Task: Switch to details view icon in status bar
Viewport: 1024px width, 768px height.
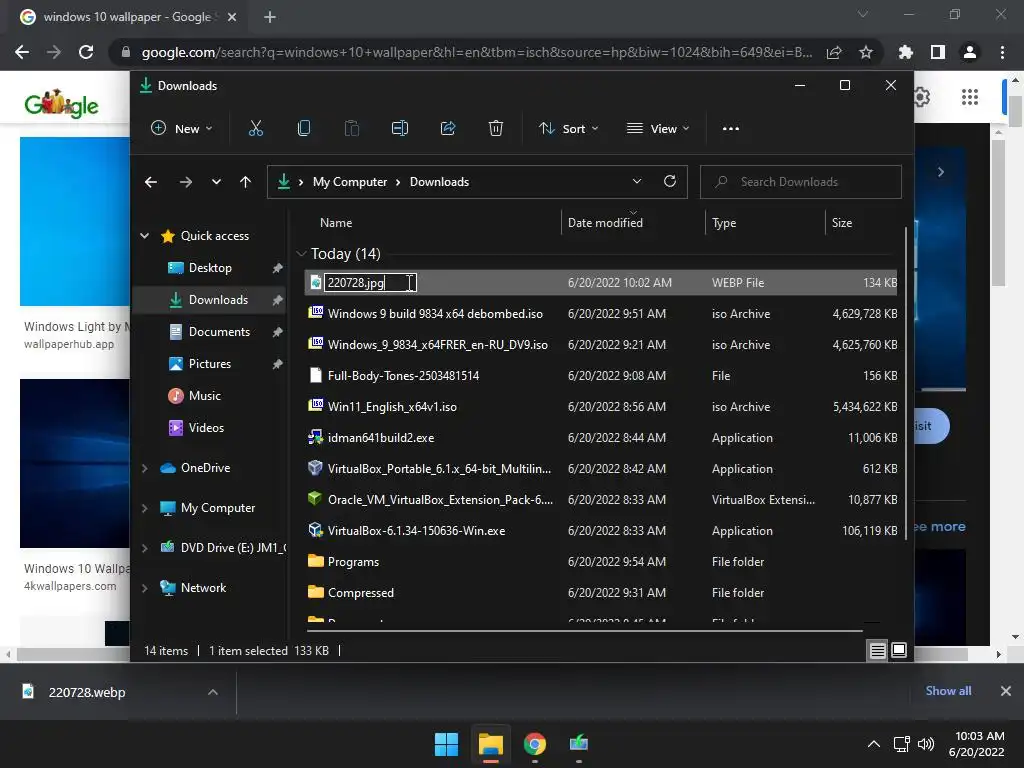Action: 878,650
